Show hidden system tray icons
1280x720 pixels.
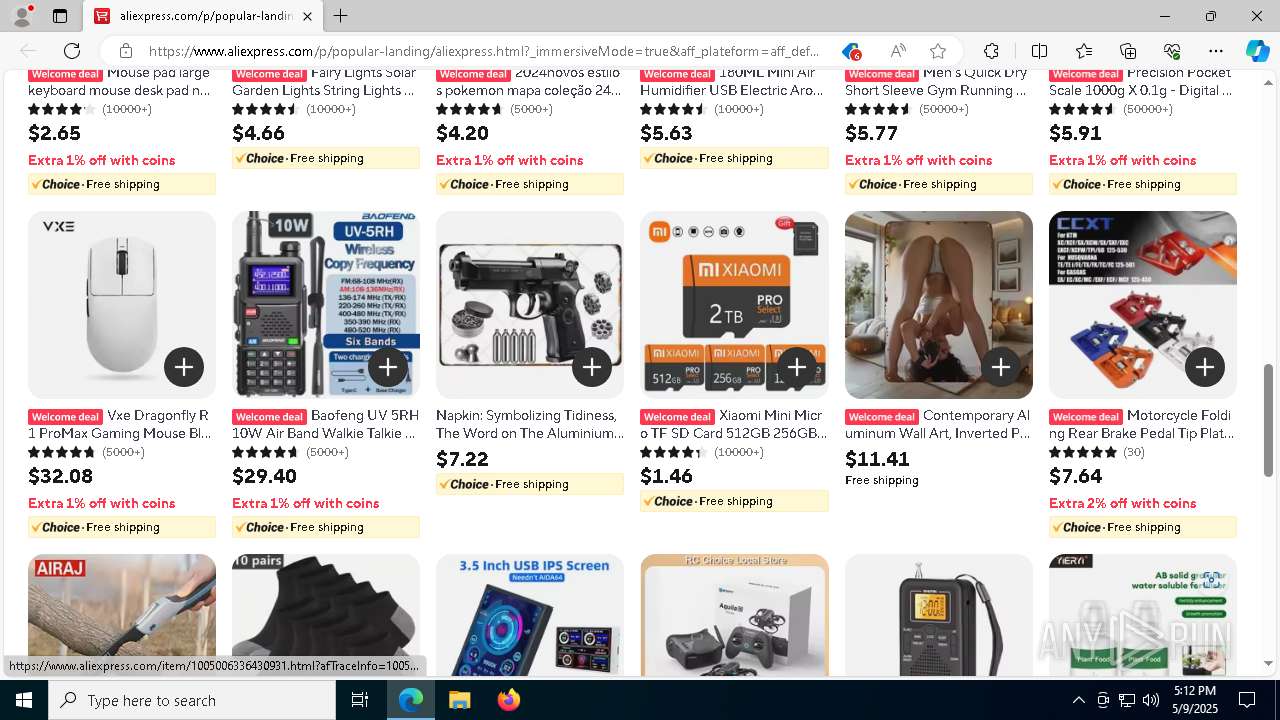click(x=1078, y=700)
